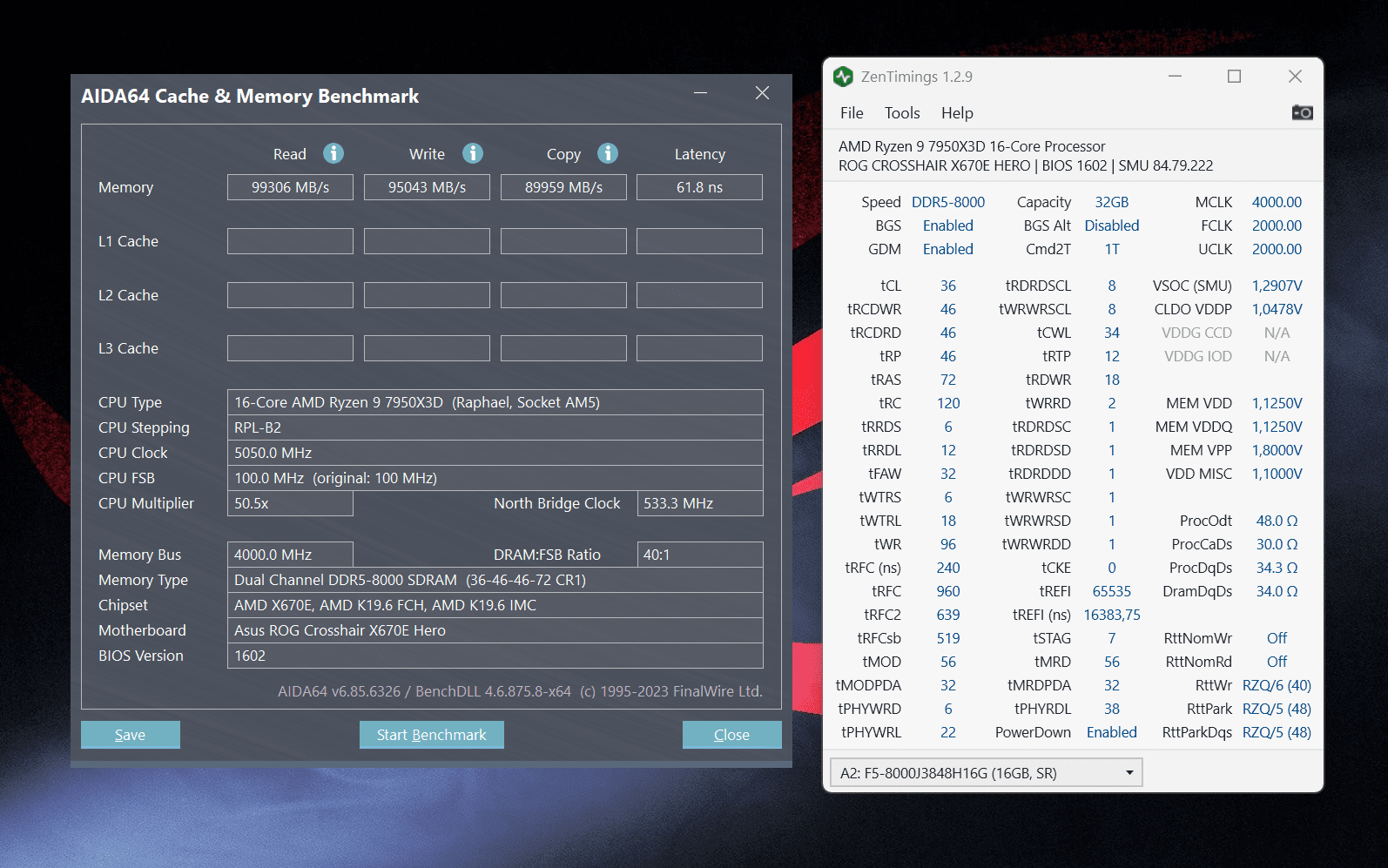Click the AMD Ryzen 9 7950X3D processor line

(972, 146)
